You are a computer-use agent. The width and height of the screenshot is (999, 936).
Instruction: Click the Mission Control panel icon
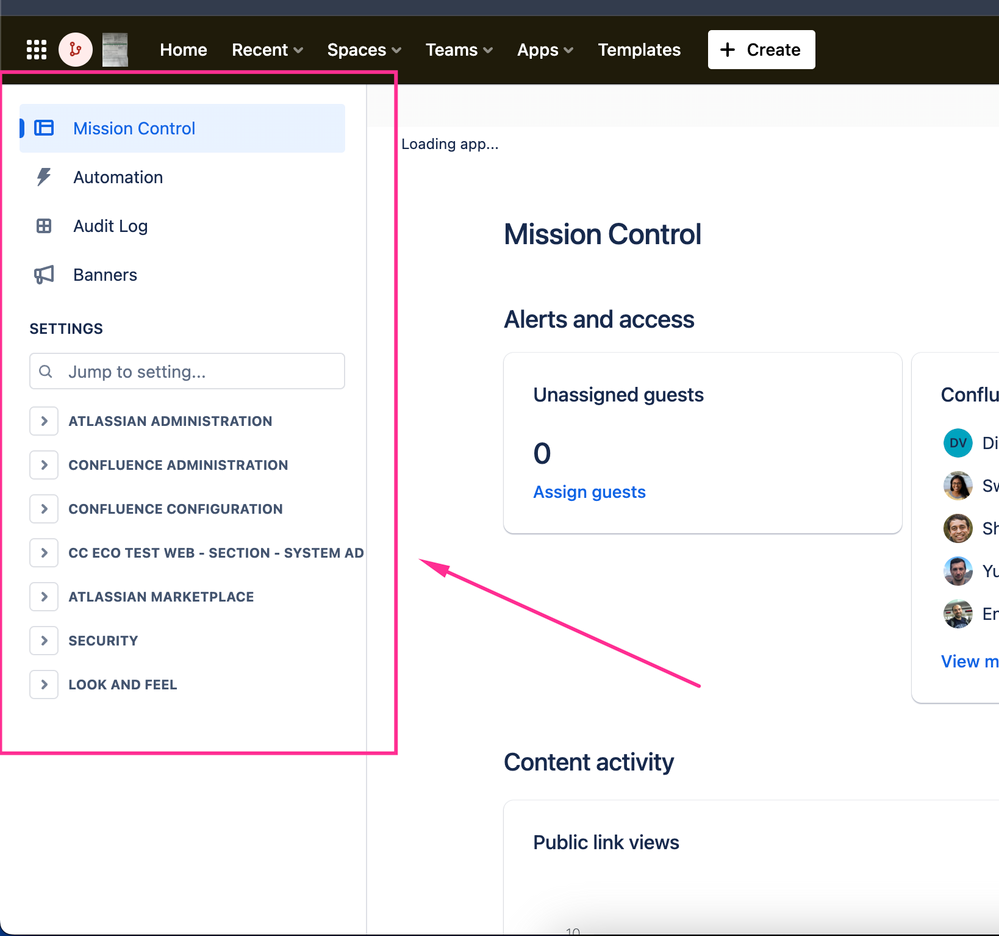tap(44, 128)
